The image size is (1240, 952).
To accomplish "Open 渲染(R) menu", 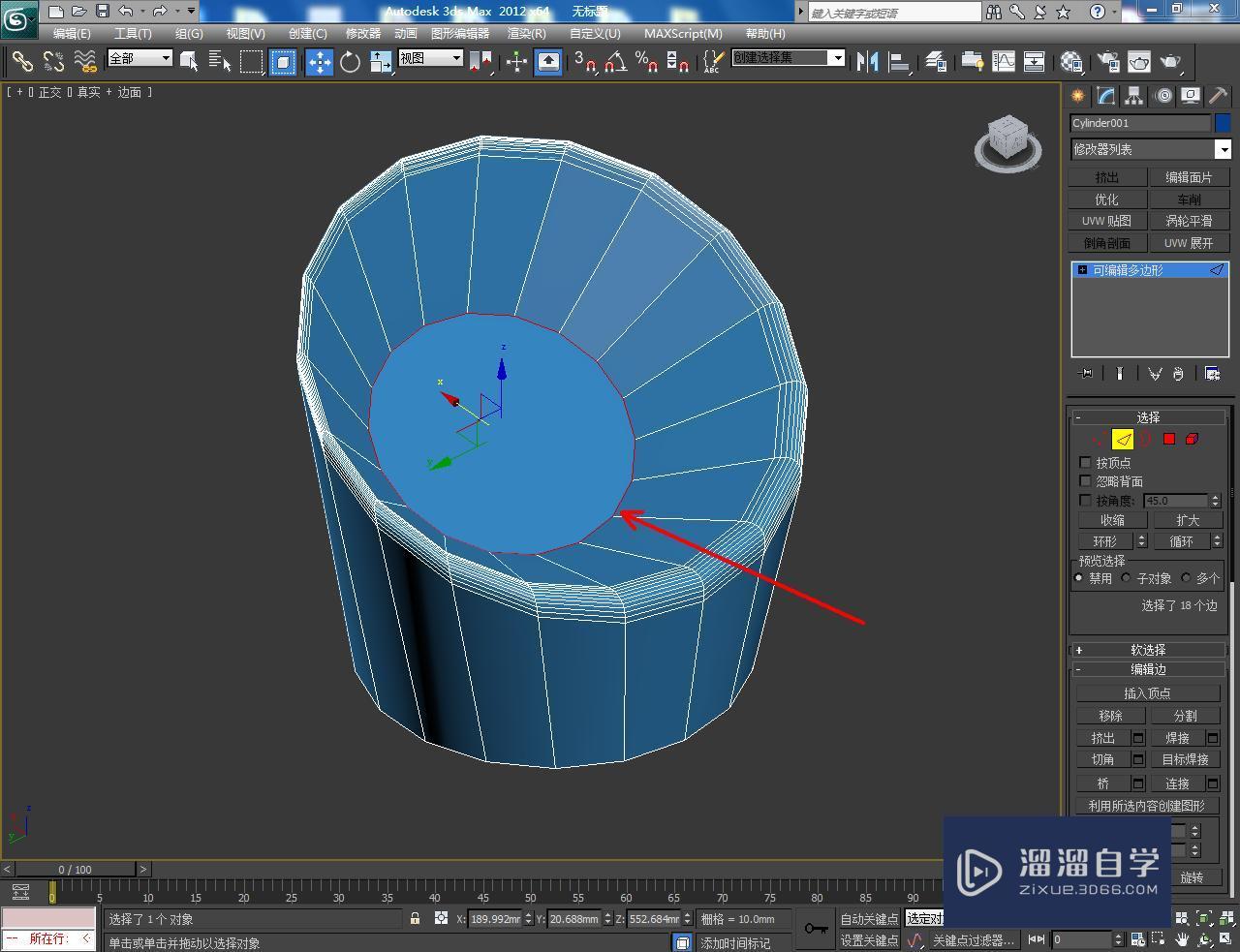I will [527, 33].
